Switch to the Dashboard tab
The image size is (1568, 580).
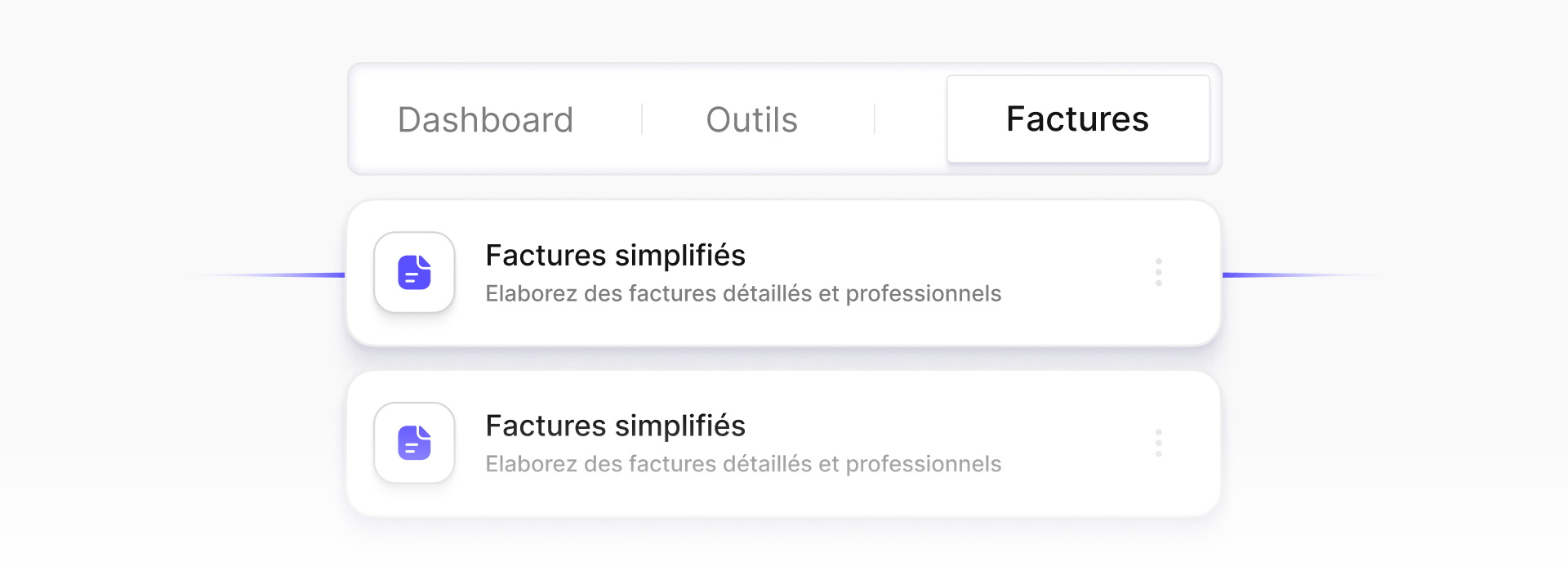tap(485, 120)
